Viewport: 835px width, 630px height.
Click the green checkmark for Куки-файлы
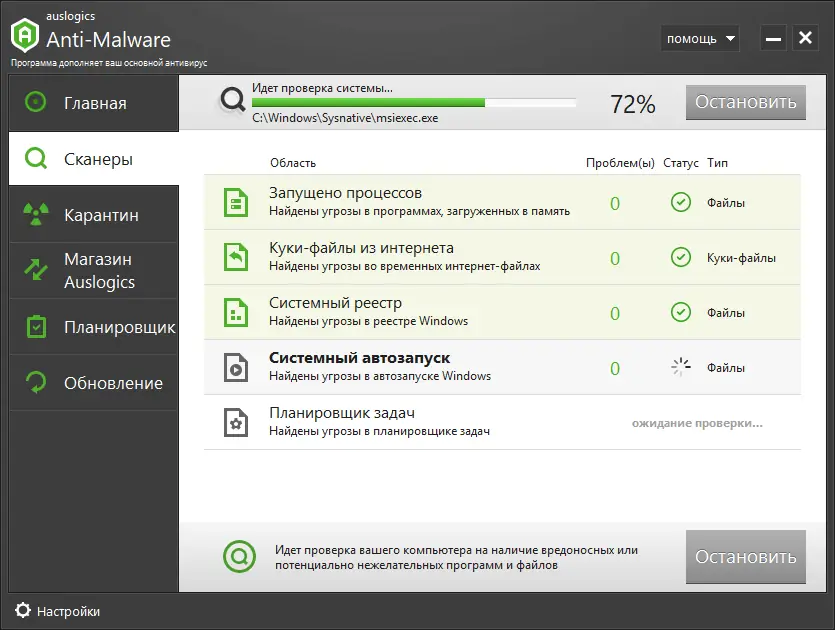tap(680, 257)
